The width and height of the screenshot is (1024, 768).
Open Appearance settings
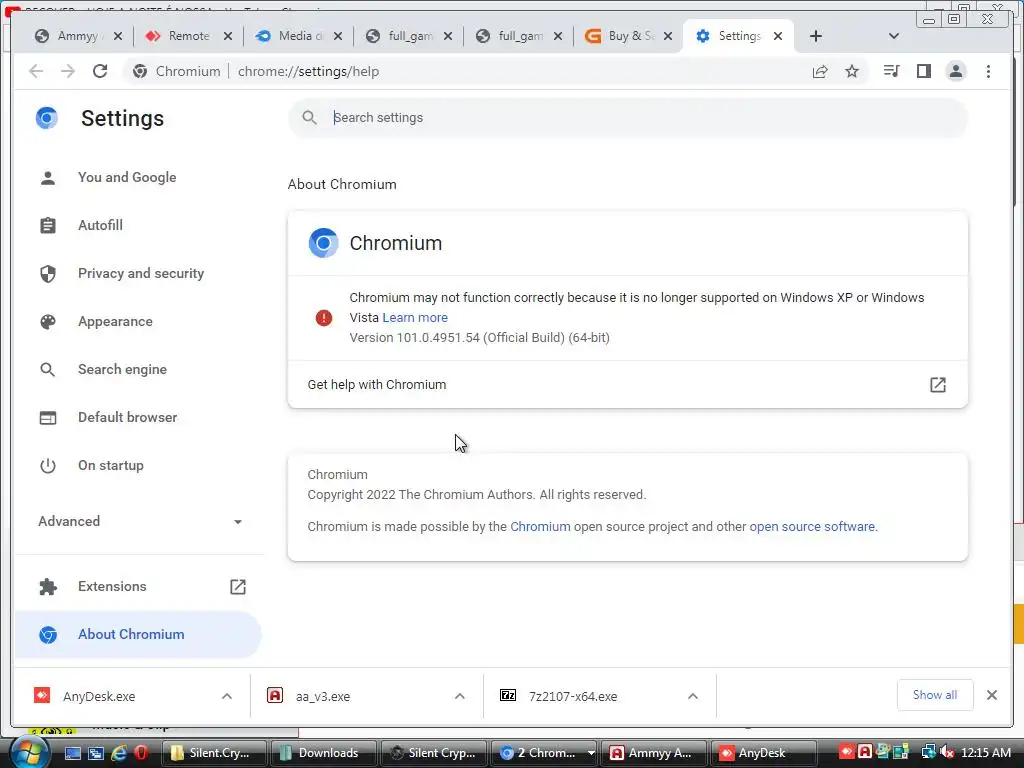point(115,321)
